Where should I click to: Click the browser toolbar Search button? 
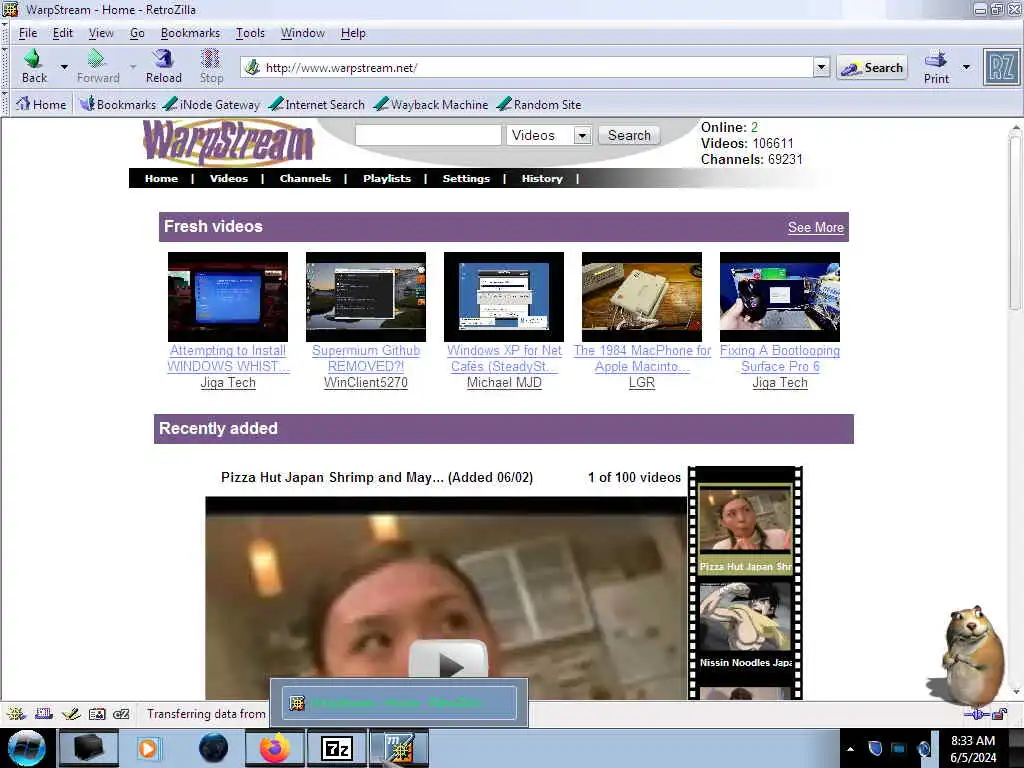point(872,67)
